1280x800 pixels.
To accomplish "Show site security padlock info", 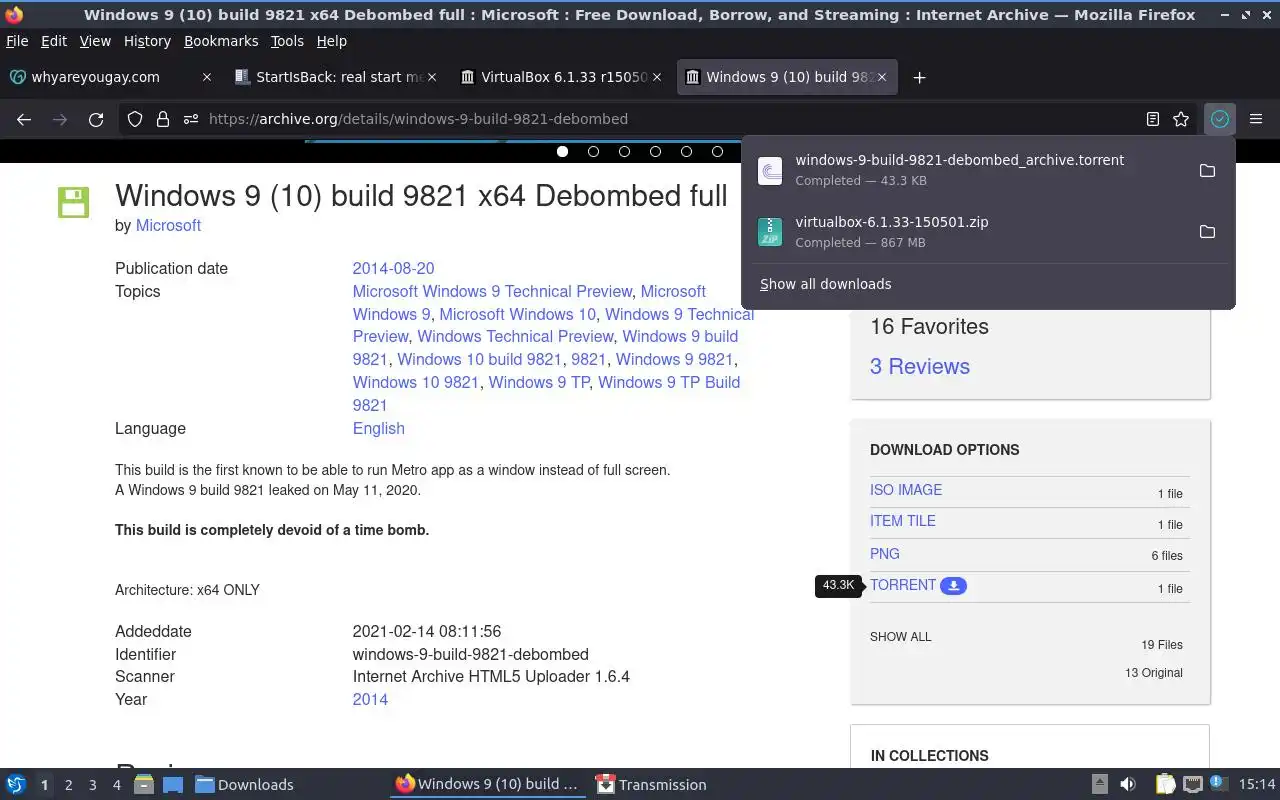I will pyautogui.click(x=163, y=119).
